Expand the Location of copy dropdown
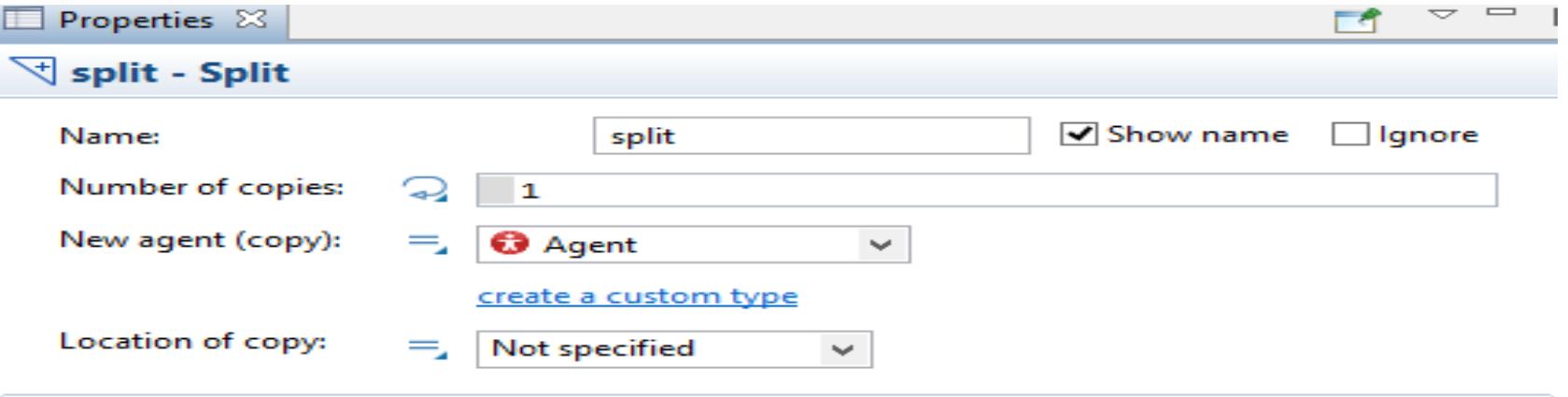Viewport: 1568px width, 397px height. coord(842,349)
